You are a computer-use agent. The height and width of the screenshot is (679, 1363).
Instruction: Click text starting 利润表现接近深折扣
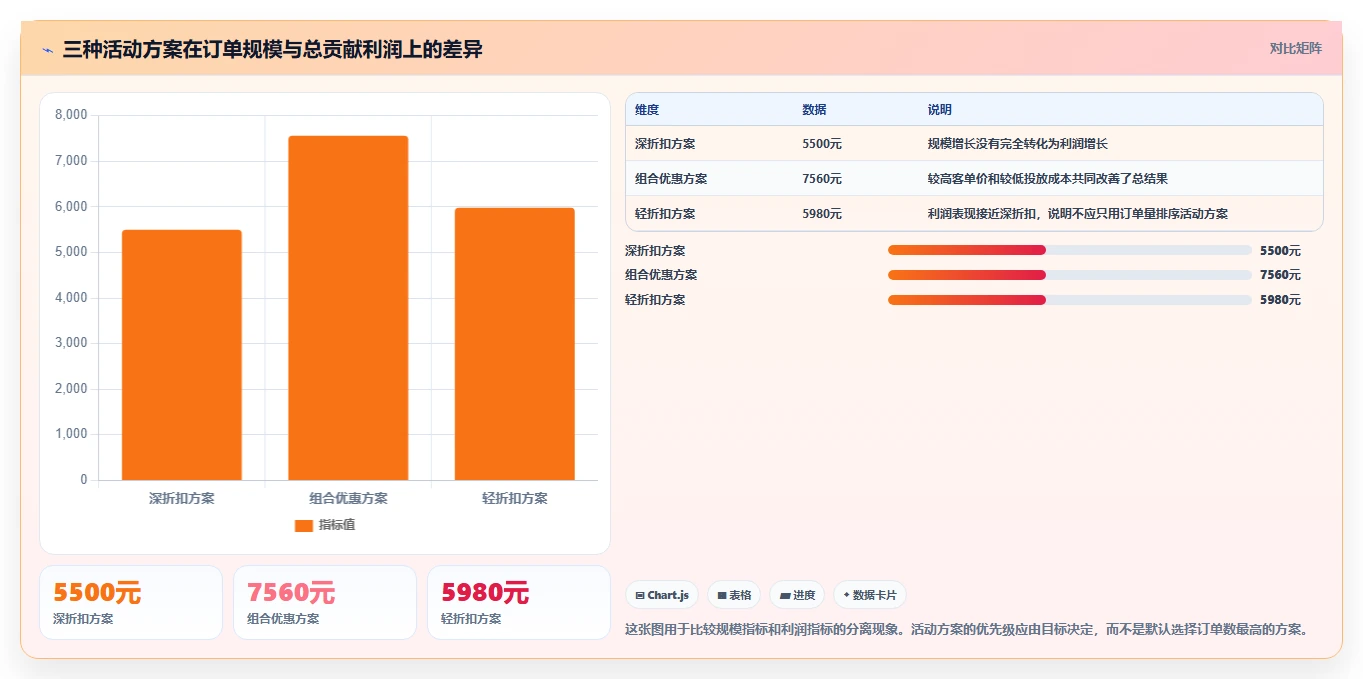(1078, 214)
